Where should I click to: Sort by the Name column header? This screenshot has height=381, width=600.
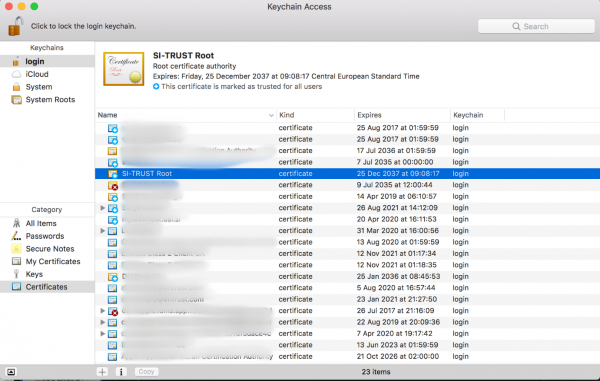point(185,115)
